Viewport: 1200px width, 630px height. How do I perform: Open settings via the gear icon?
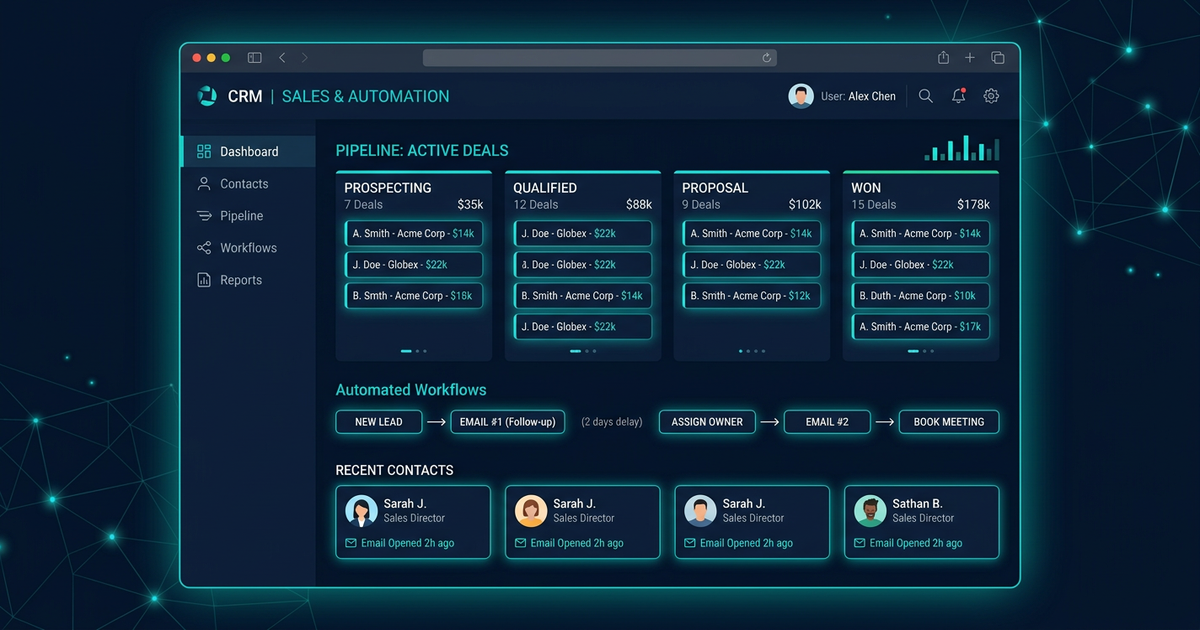point(991,96)
